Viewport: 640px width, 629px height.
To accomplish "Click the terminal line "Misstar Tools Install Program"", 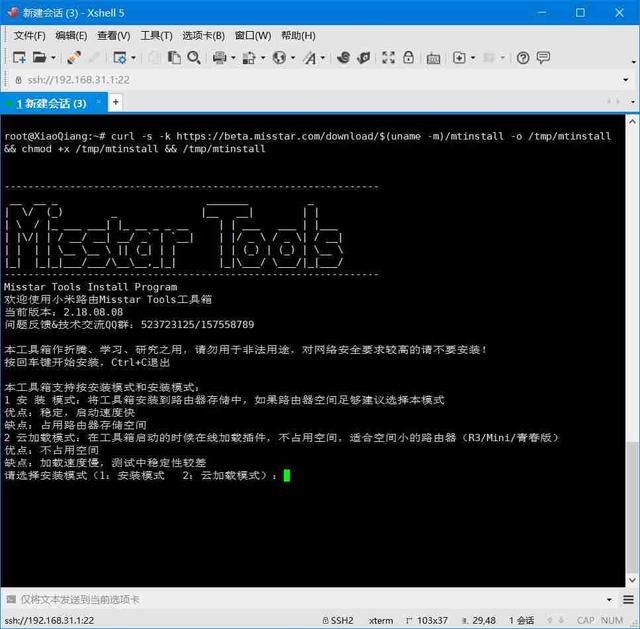I will click(x=91, y=287).
